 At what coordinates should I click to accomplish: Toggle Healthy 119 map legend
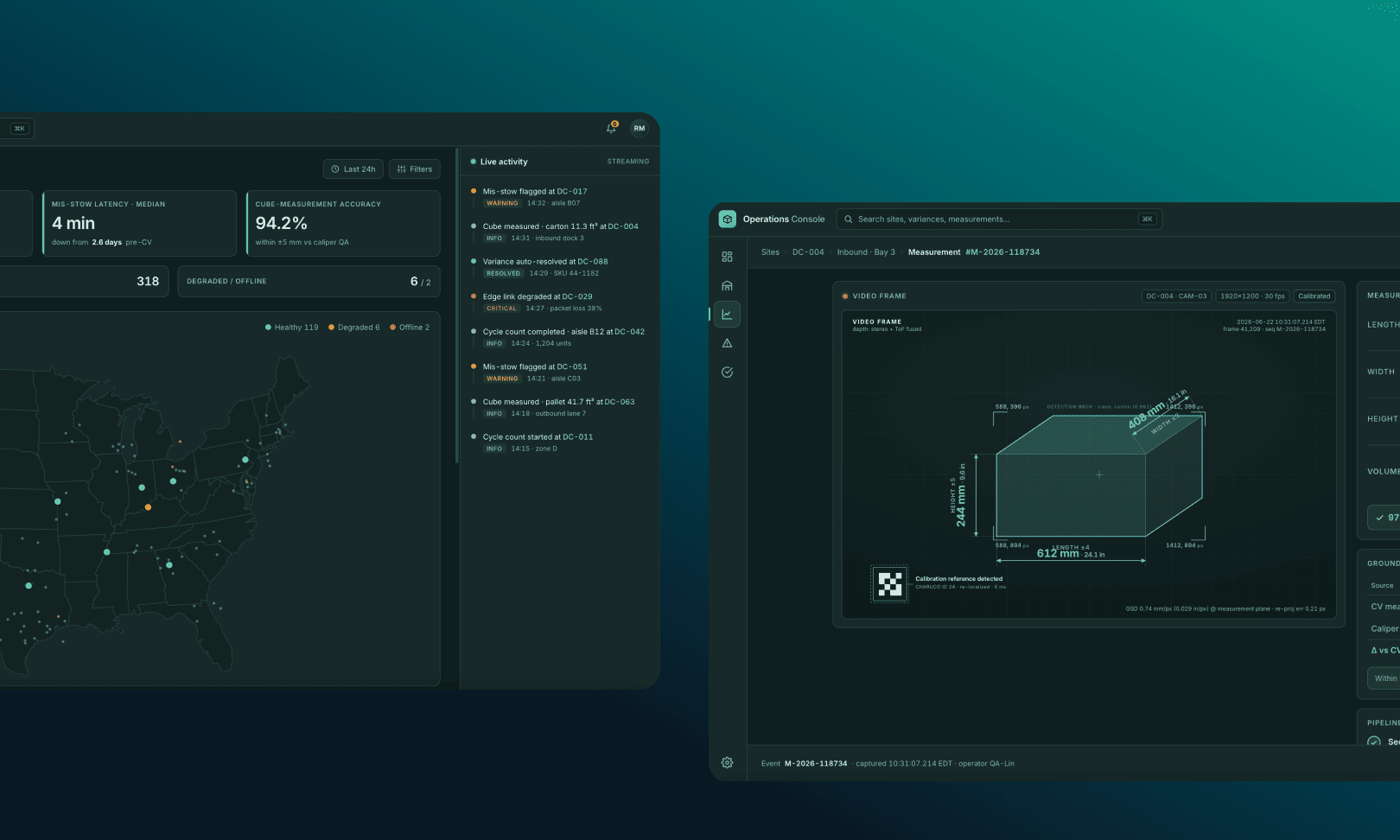pyautogui.click(x=291, y=328)
